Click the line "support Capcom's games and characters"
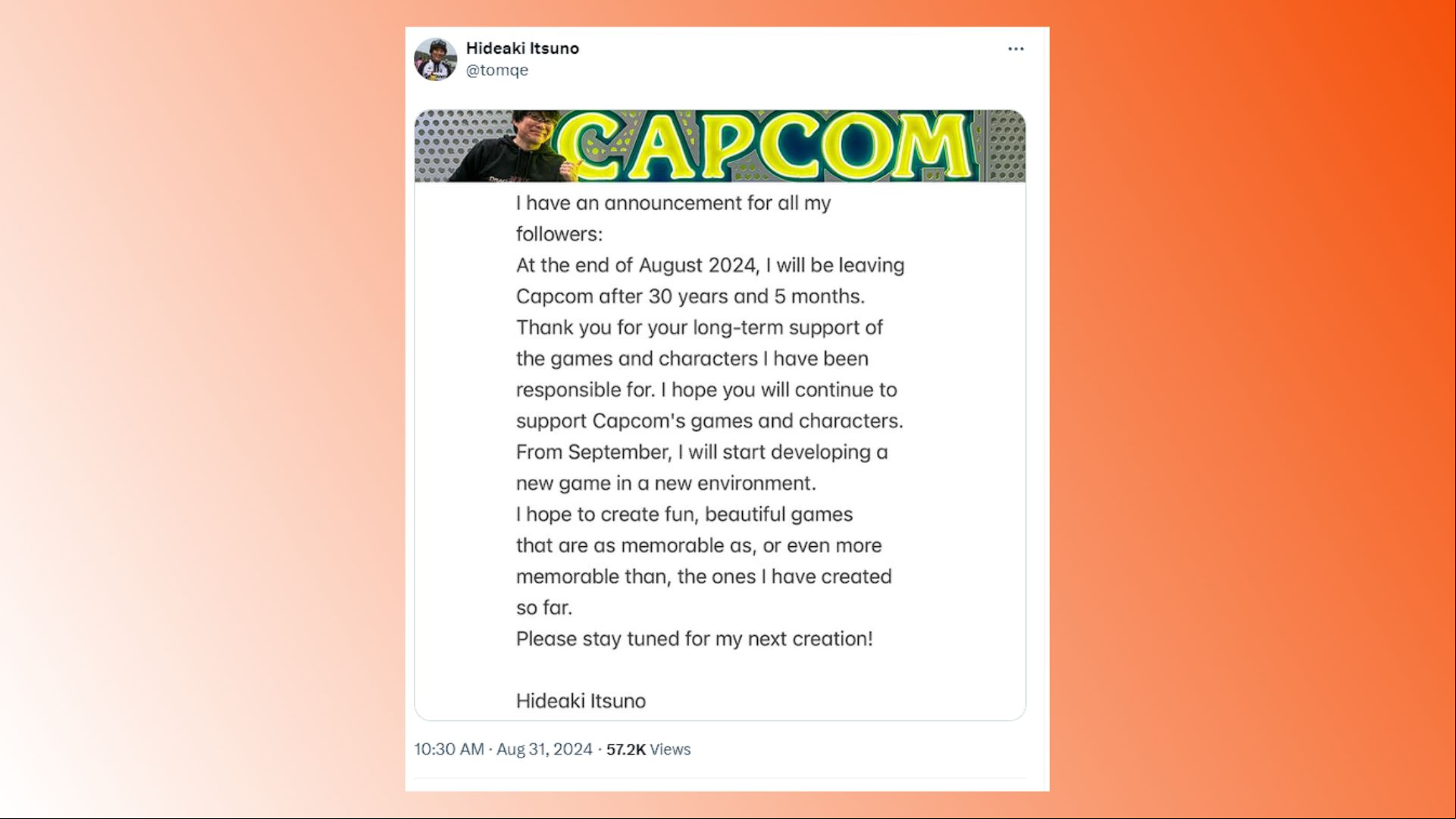The width and height of the screenshot is (1456, 819). point(709,421)
